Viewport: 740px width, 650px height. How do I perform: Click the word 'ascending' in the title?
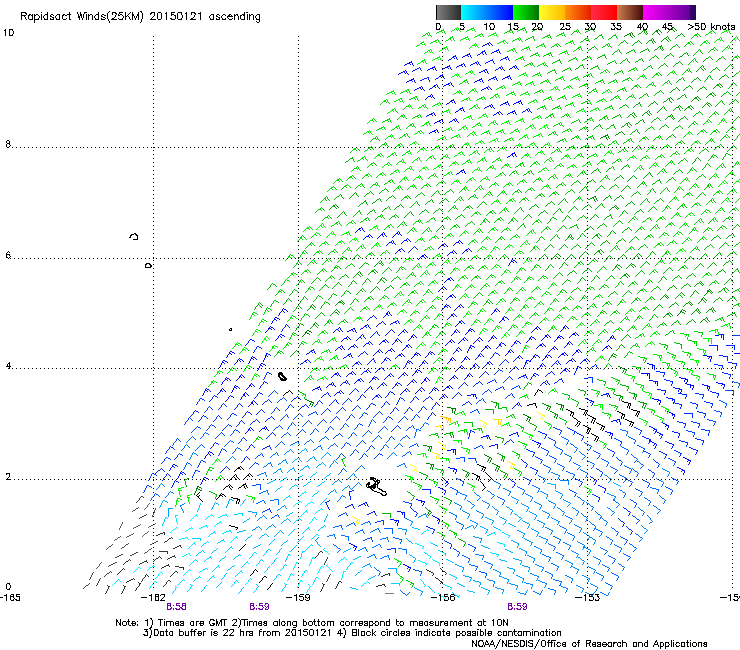[x=235, y=17]
